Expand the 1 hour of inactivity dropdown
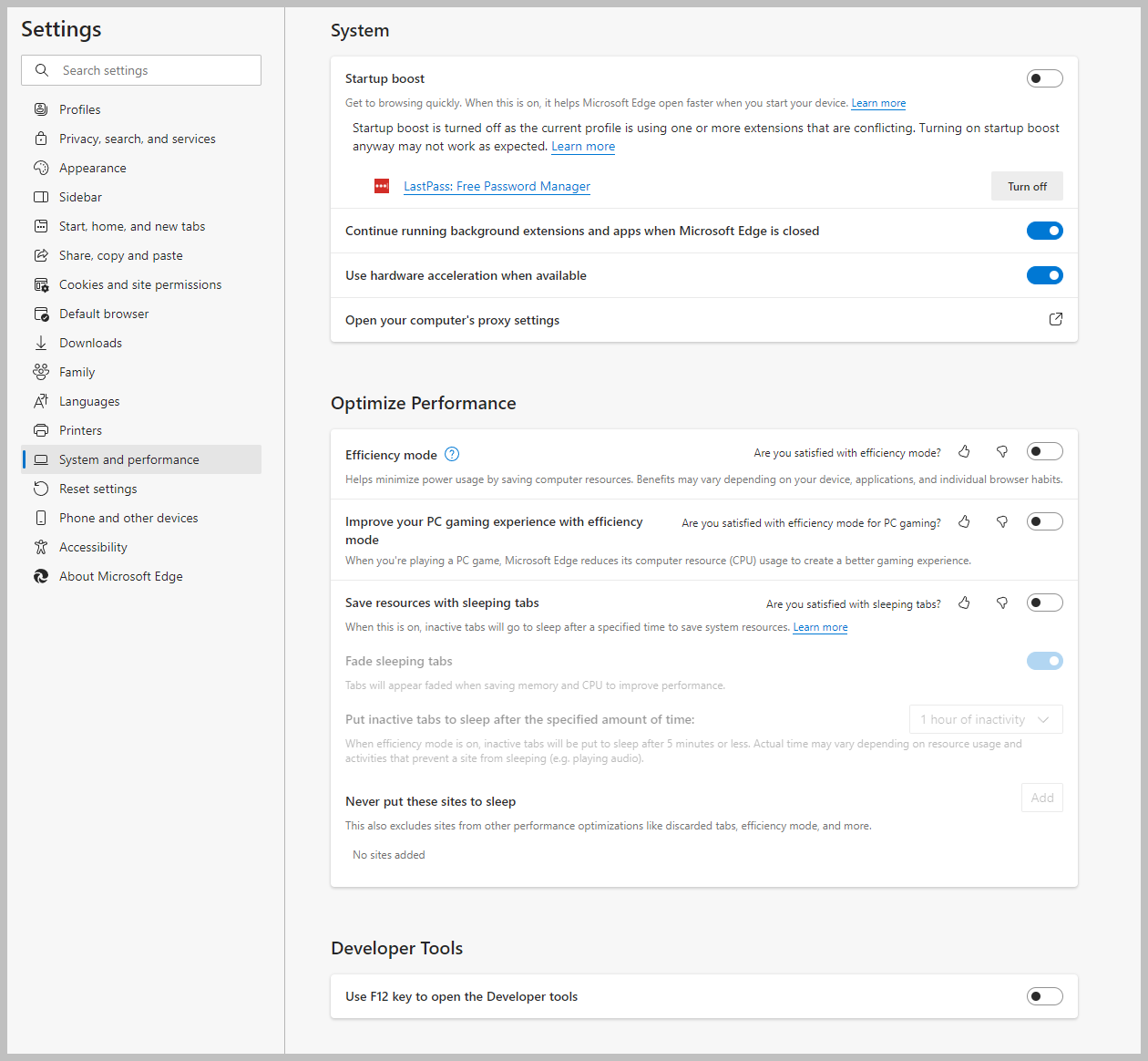 click(x=986, y=719)
